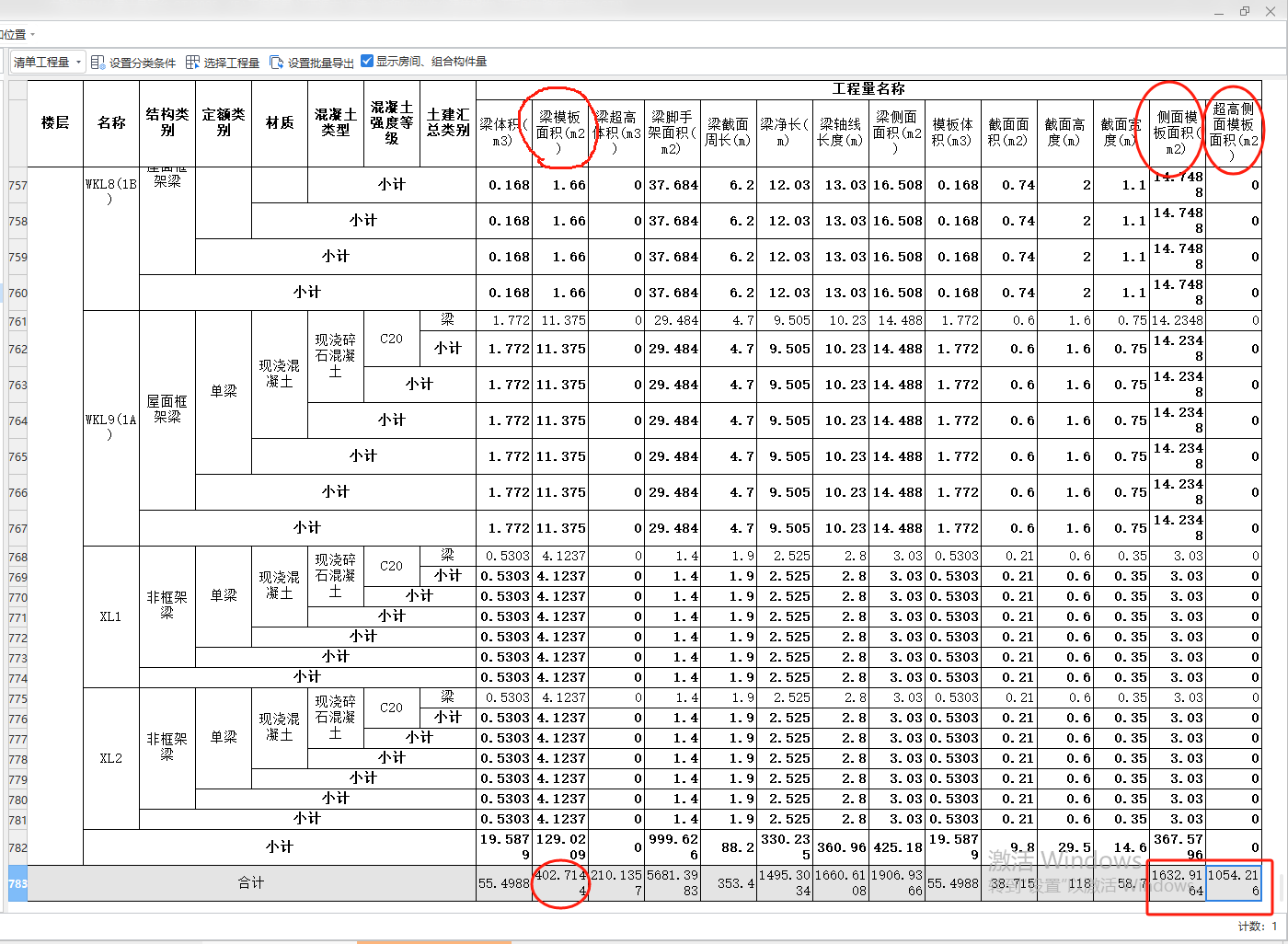Click the 梁净长(m) column header

point(785,132)
